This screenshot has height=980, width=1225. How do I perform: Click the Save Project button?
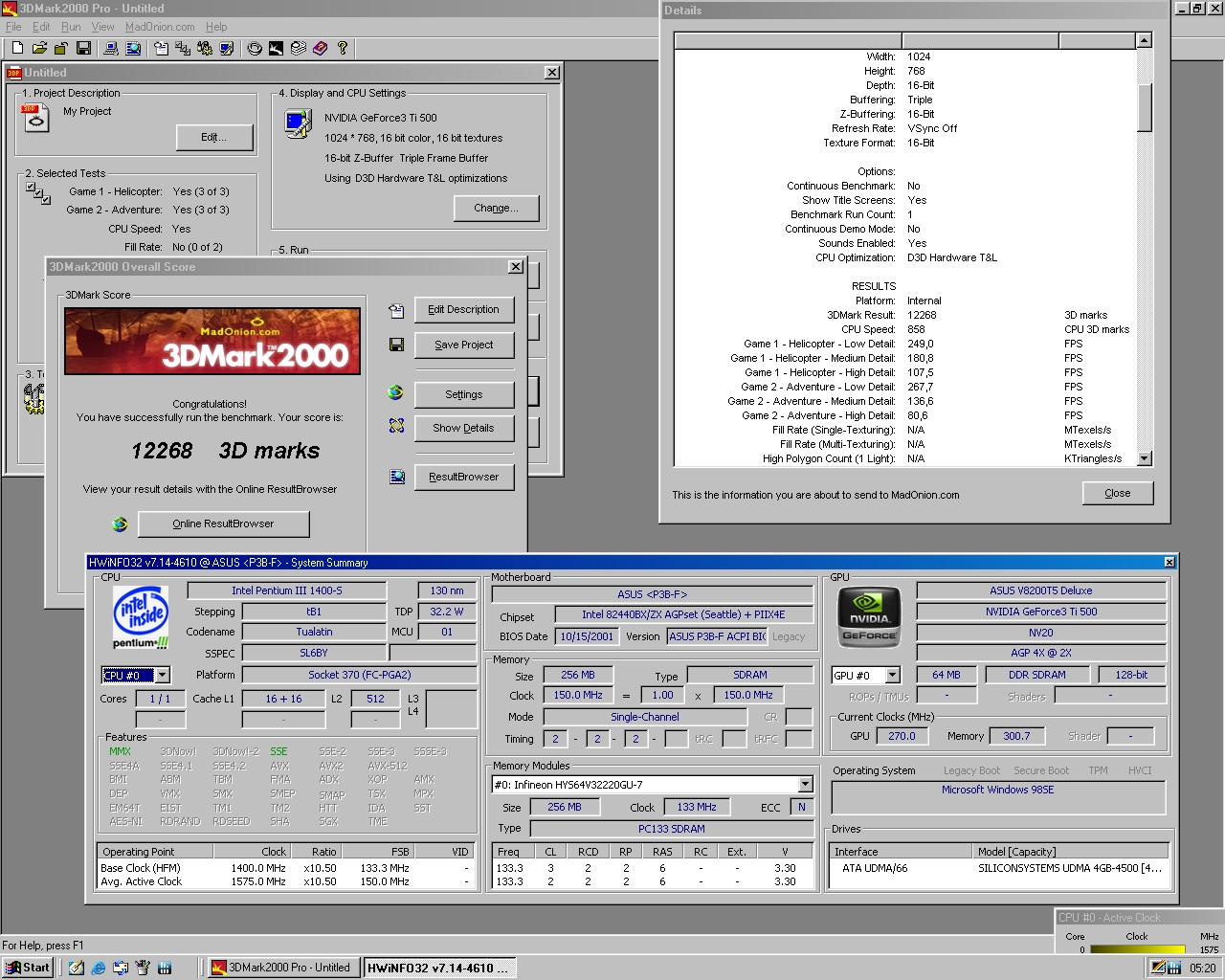pos(464,345)
